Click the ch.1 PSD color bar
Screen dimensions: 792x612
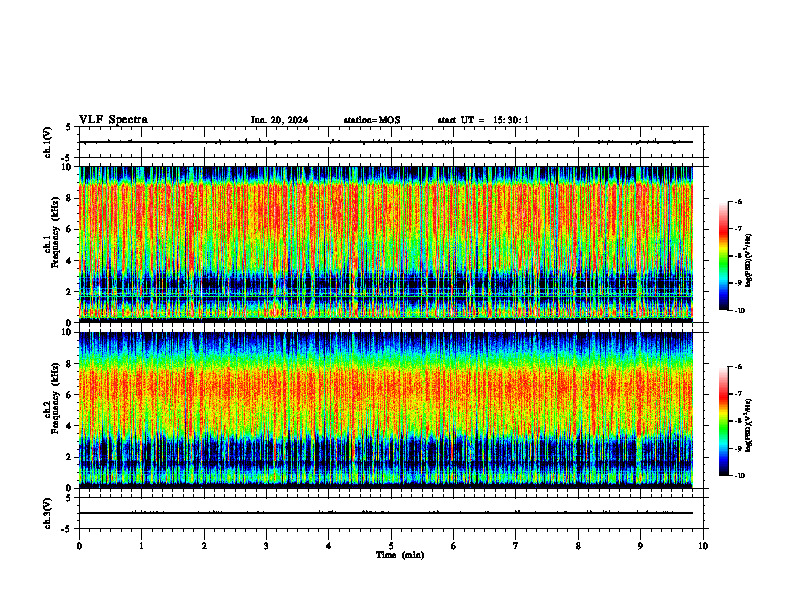[723, 256]
